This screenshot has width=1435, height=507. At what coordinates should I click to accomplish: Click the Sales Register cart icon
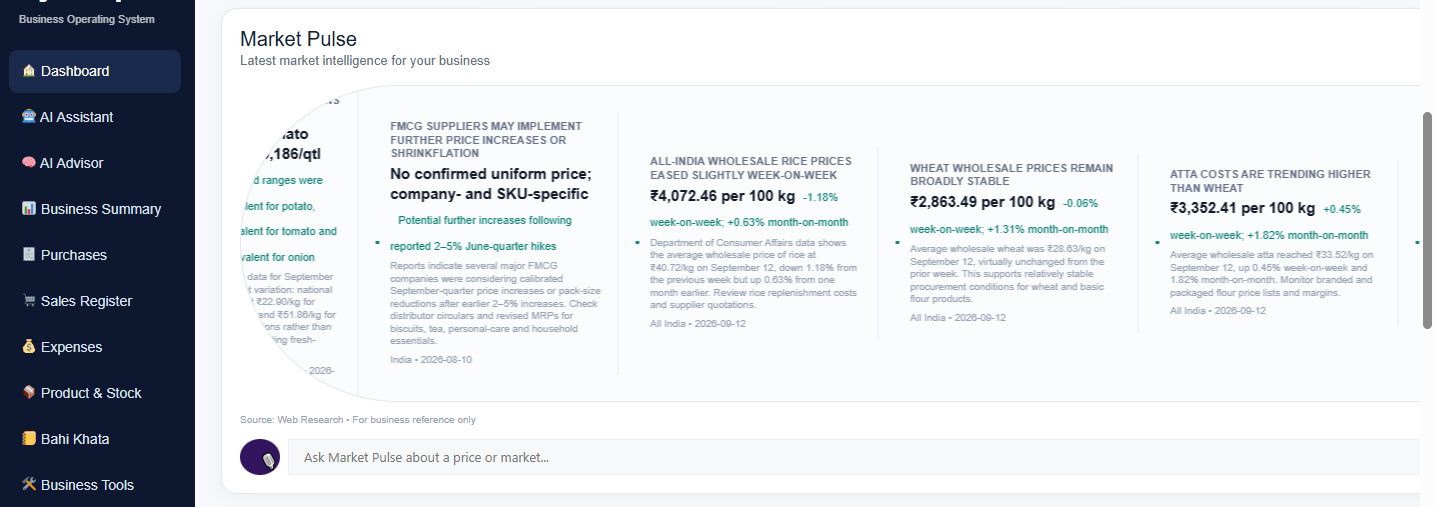[29, 301]
